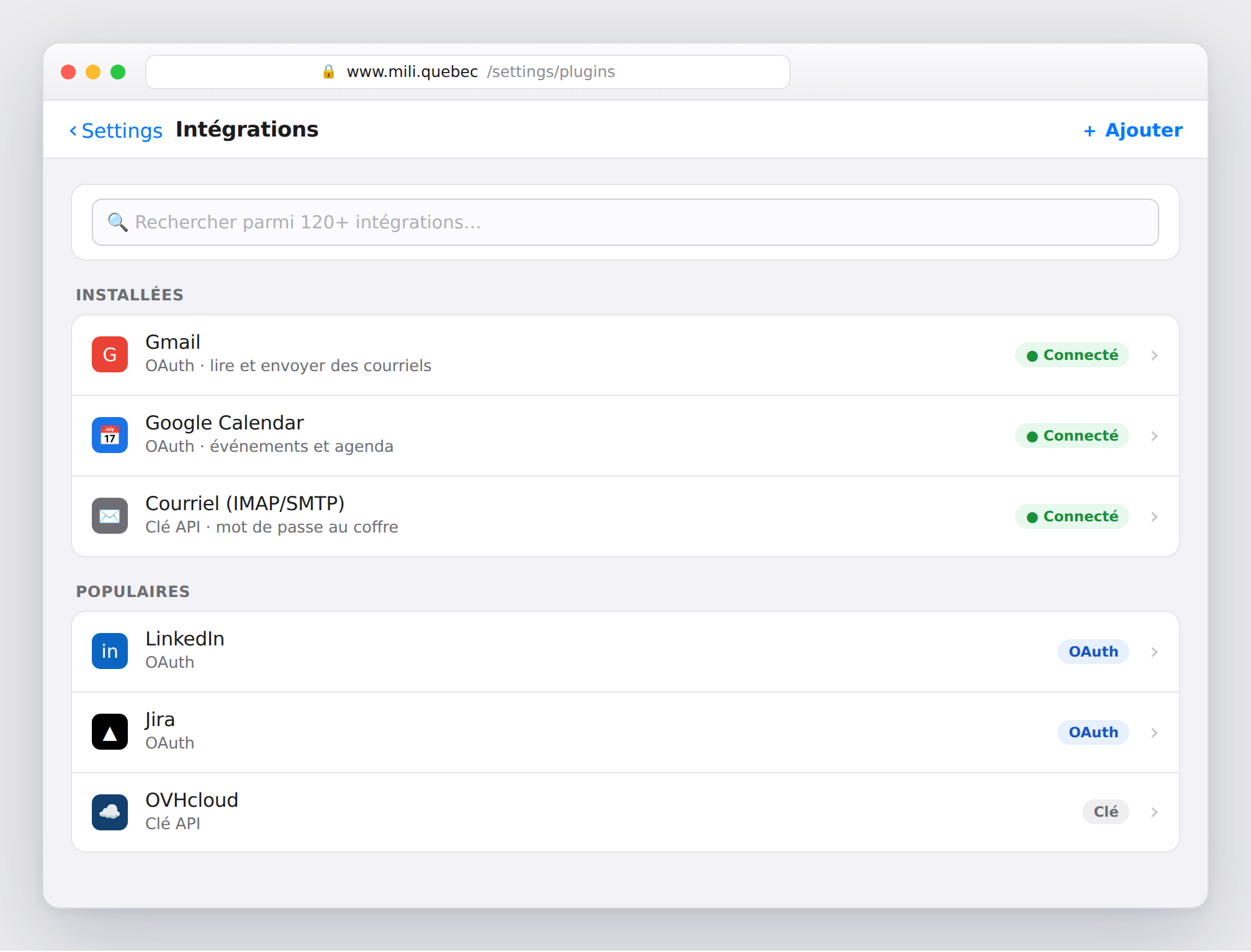Viewport: 1251px width, 952px height.
Task: Click the Ajouter button
Action: (x=1133, y=130)
